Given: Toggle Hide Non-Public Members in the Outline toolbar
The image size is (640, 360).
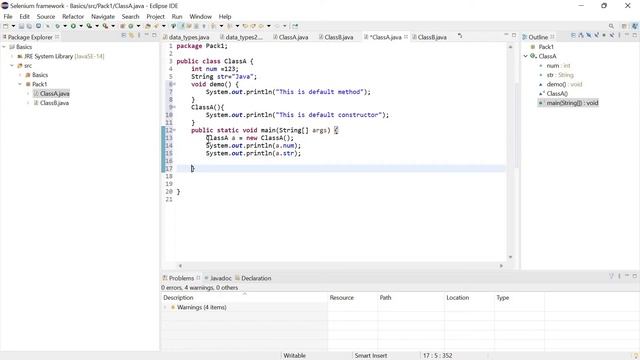Looking at the screenshot, I should [604, 36].
